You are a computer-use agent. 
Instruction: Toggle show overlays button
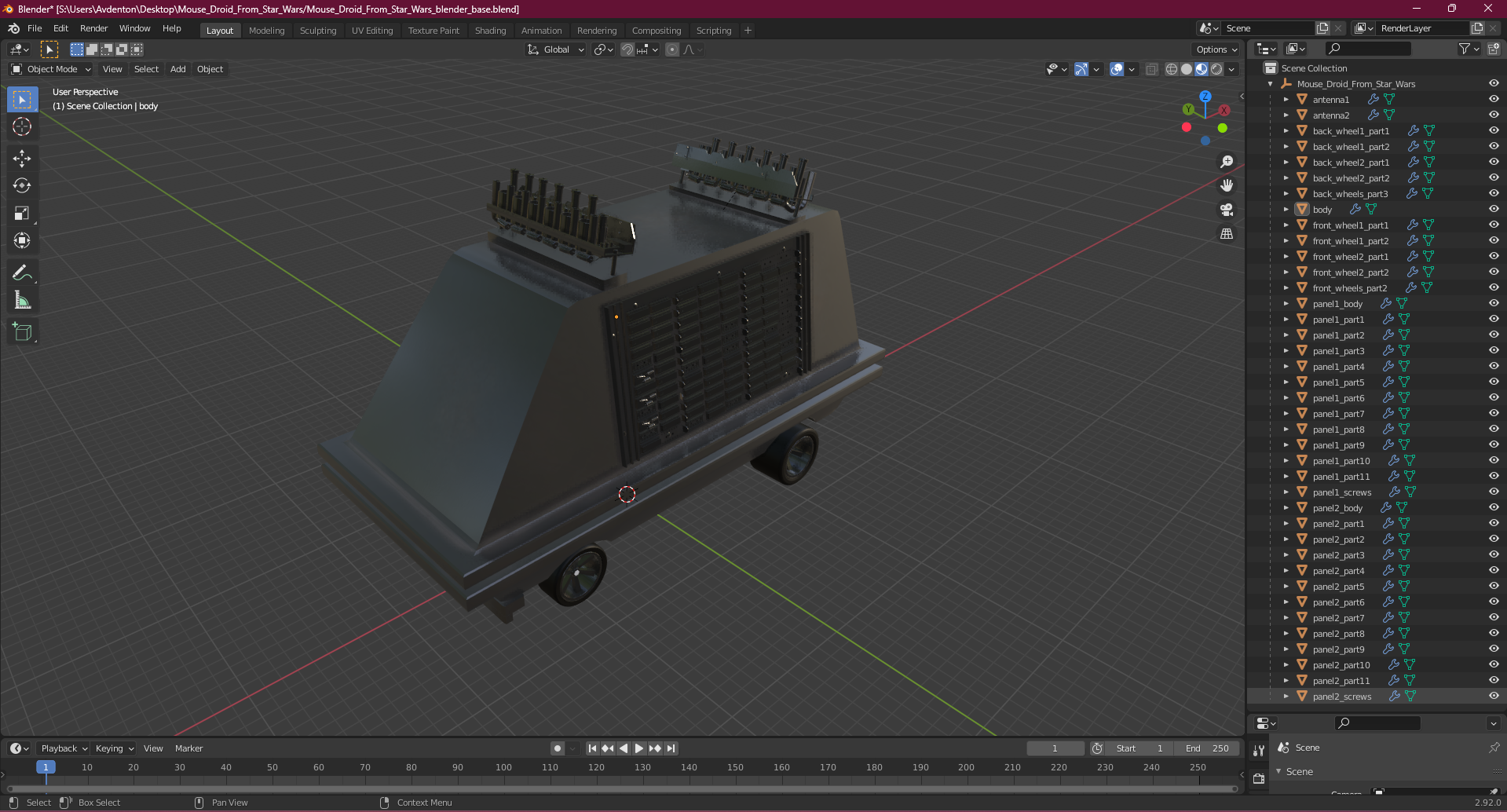click(x=1117, y=69)
